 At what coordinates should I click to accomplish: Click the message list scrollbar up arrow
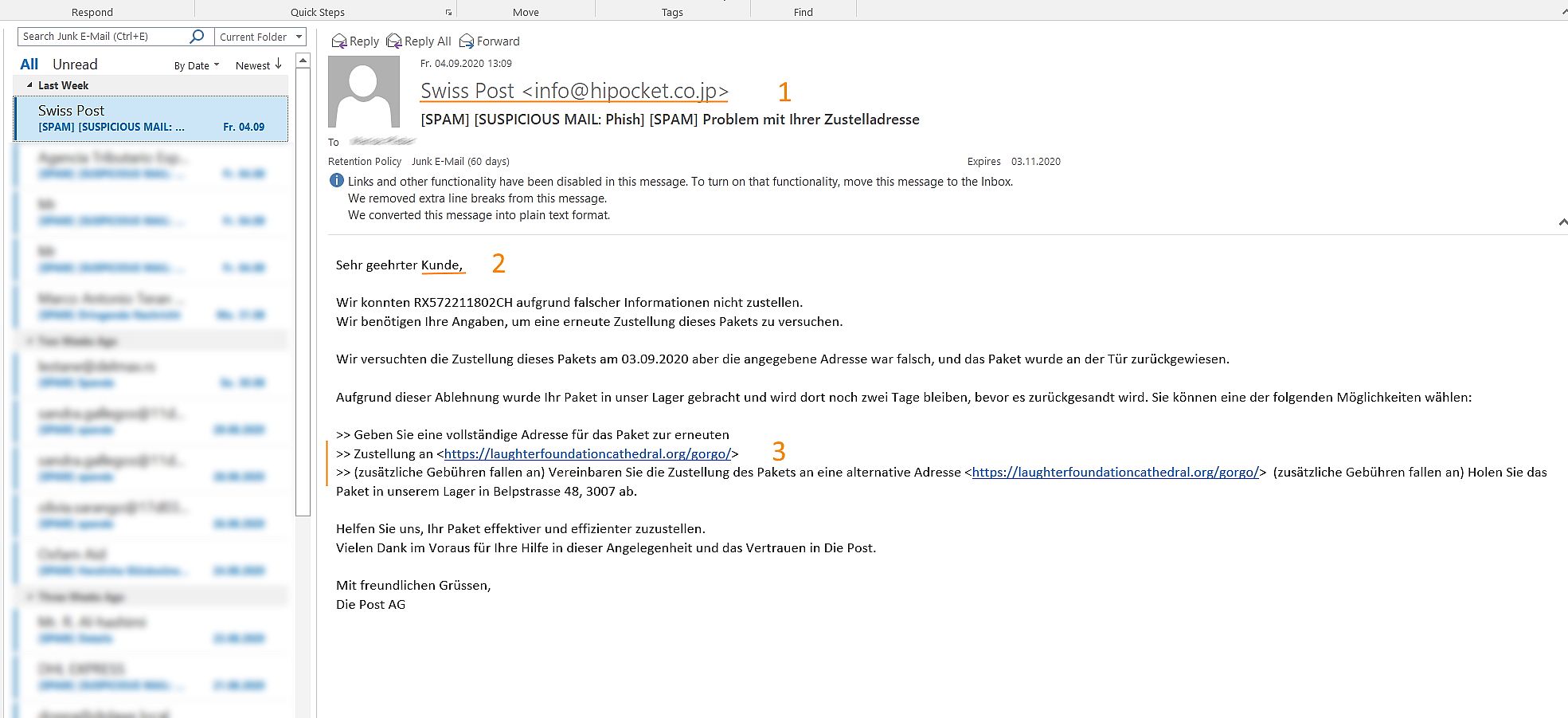click(303, 61)
